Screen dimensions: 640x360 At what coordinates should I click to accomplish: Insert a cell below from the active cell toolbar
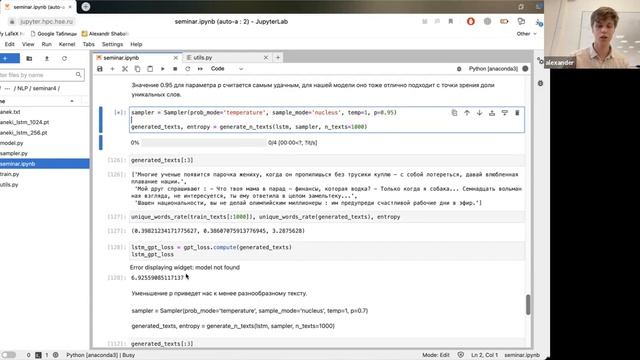(x=504, y=113)
